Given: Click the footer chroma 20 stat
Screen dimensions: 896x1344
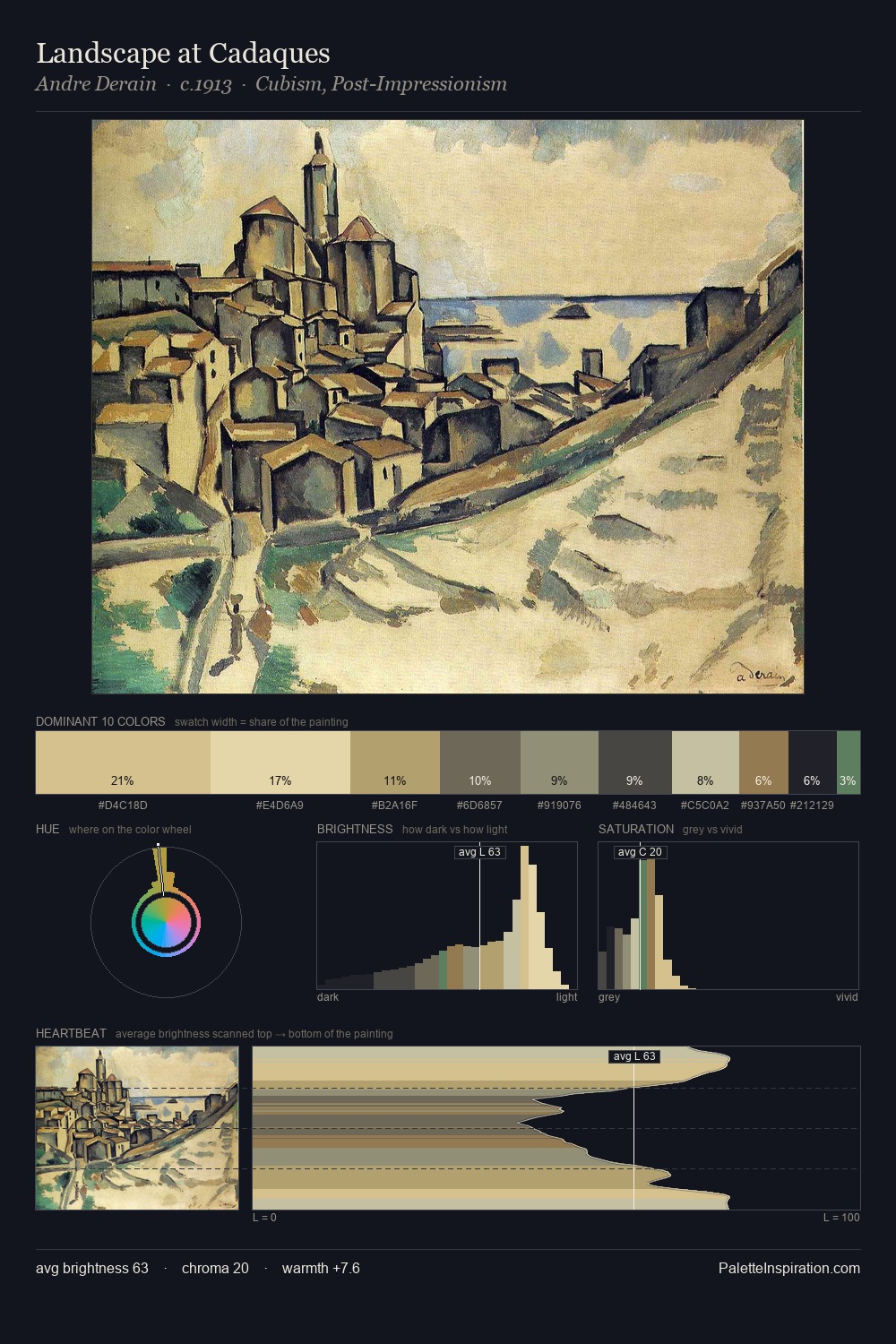Looking at the screenshot, I should coord(215,1269).
